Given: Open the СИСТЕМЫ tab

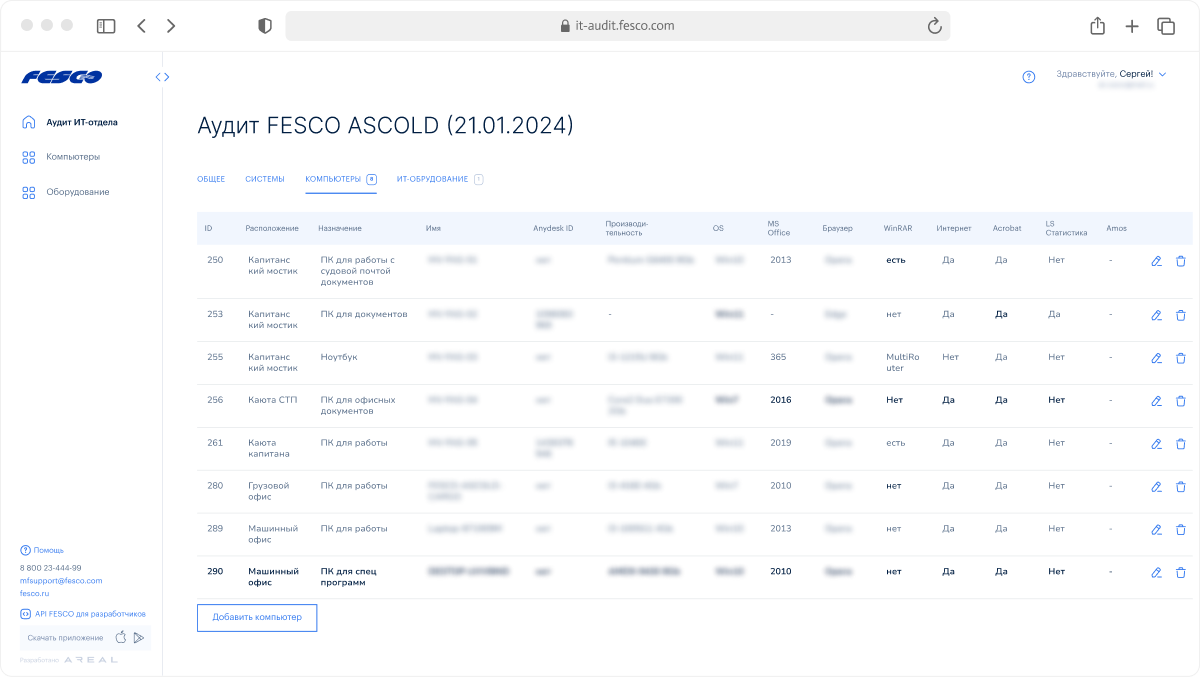Looking at the screenshot, I should coord(265,179).
